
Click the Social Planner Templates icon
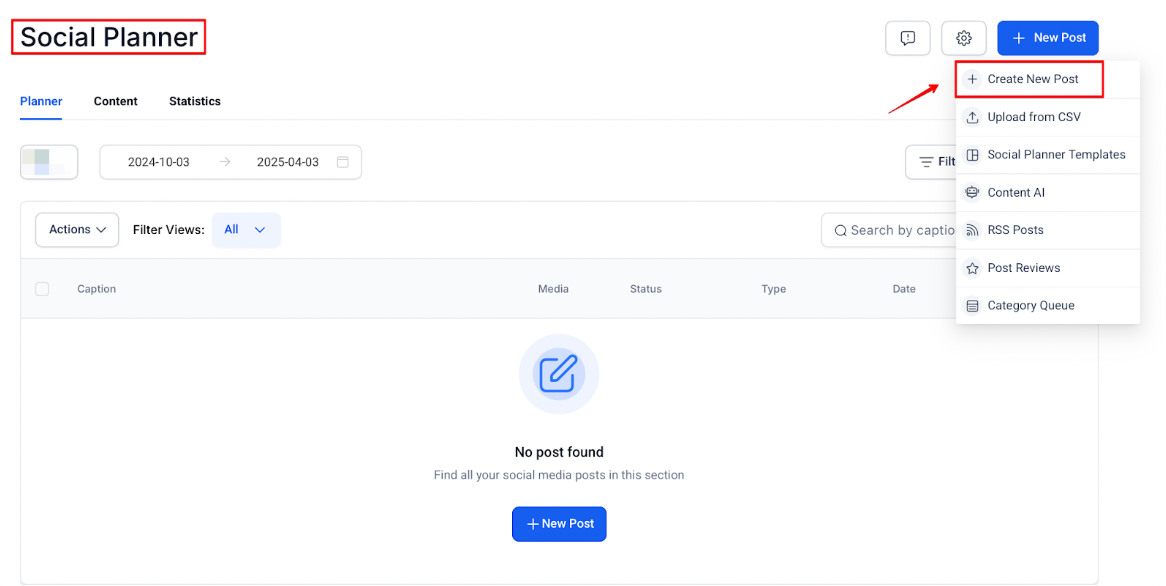coord(972,155)
